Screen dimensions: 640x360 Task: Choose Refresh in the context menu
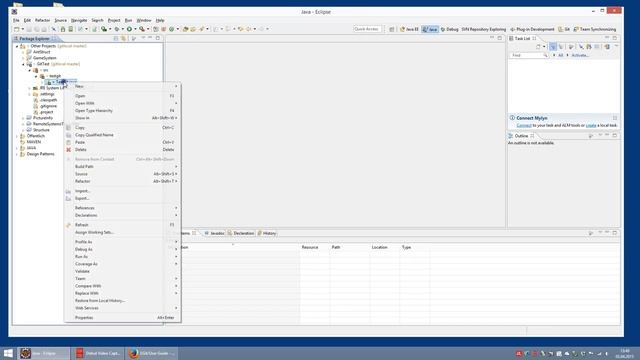point(122,225)
